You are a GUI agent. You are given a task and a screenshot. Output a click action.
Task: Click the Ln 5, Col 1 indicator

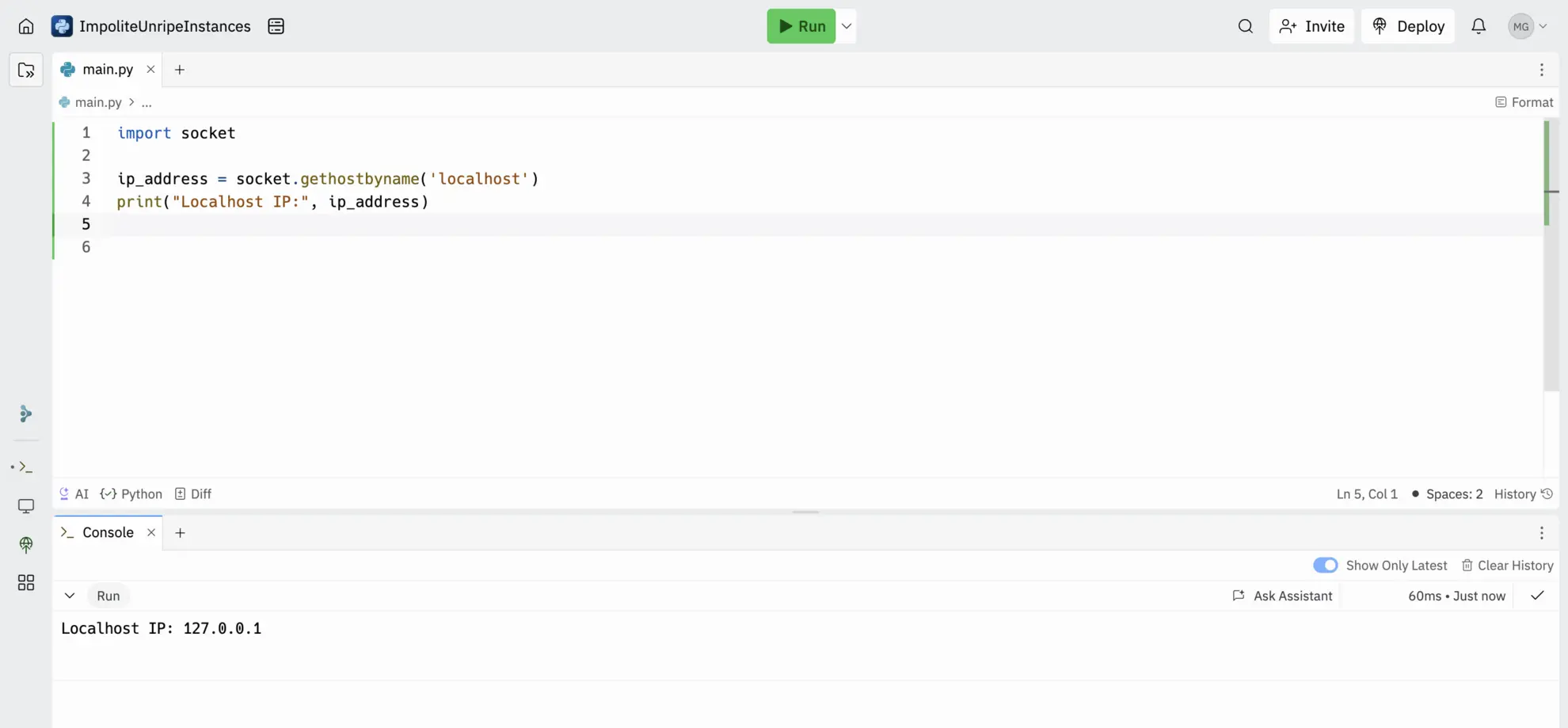tap(1367, 494)
